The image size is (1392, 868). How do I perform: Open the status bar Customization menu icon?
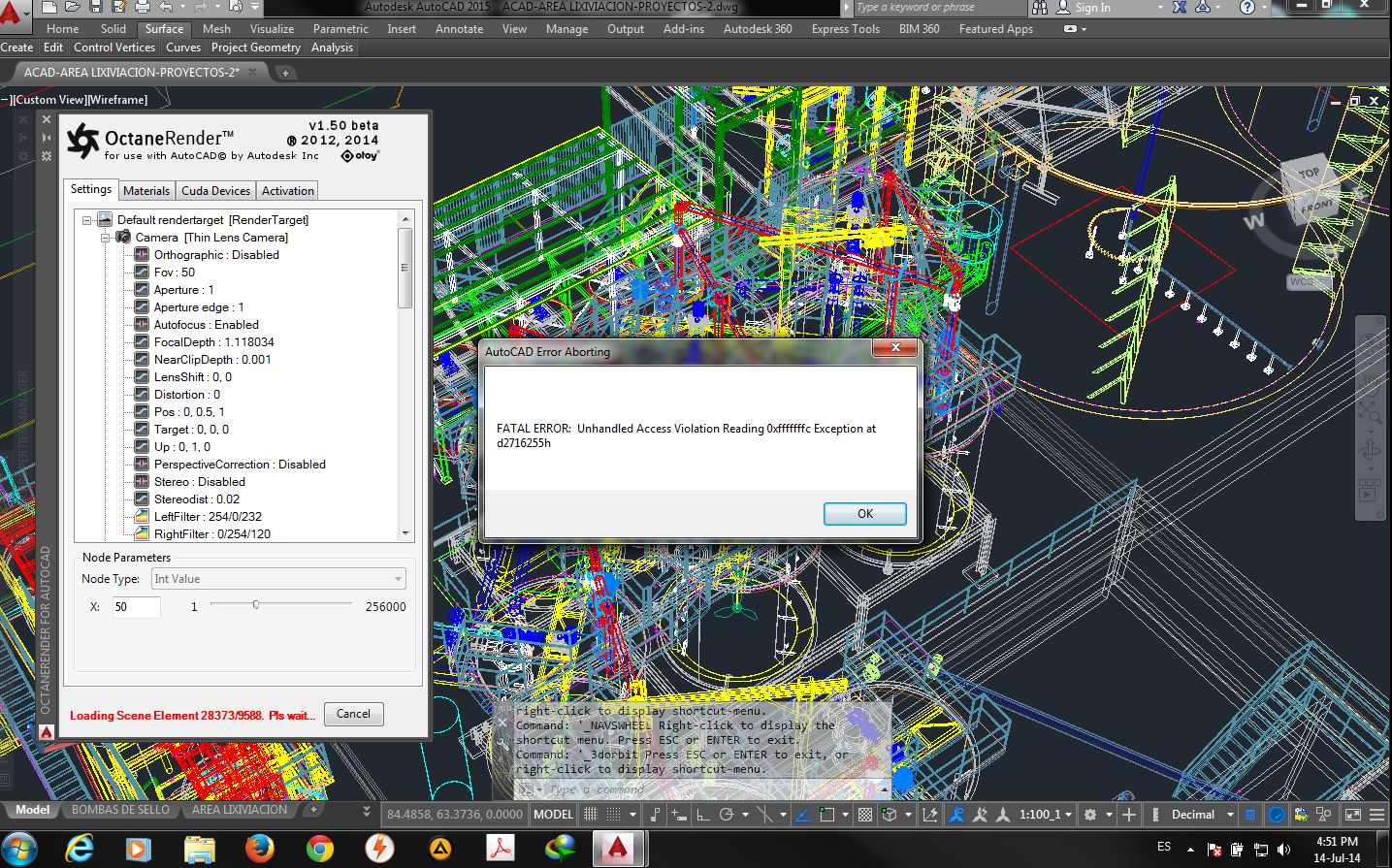coord(1377,815)
